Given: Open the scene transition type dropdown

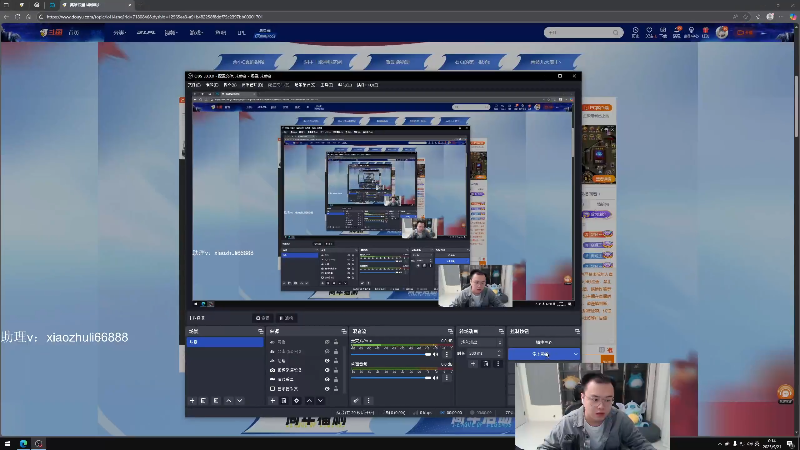Looking at the screenshot, I should click(x=481, y=342).
